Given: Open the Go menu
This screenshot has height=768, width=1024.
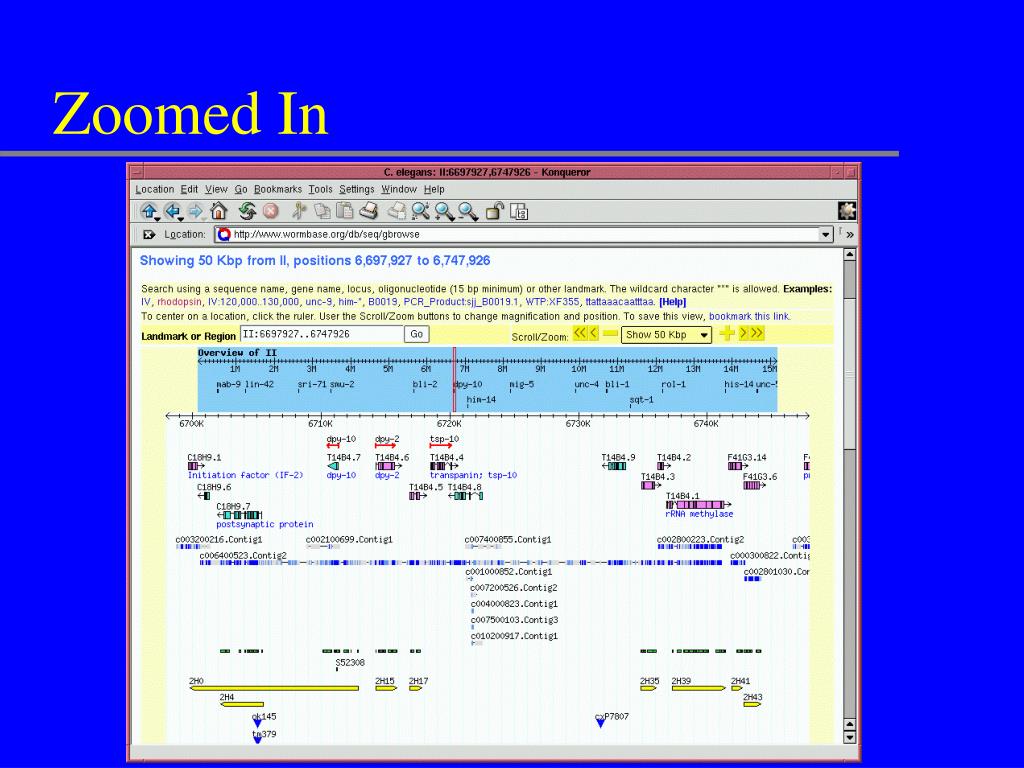Looking at the screenshot, I should [x=241, y=189].
